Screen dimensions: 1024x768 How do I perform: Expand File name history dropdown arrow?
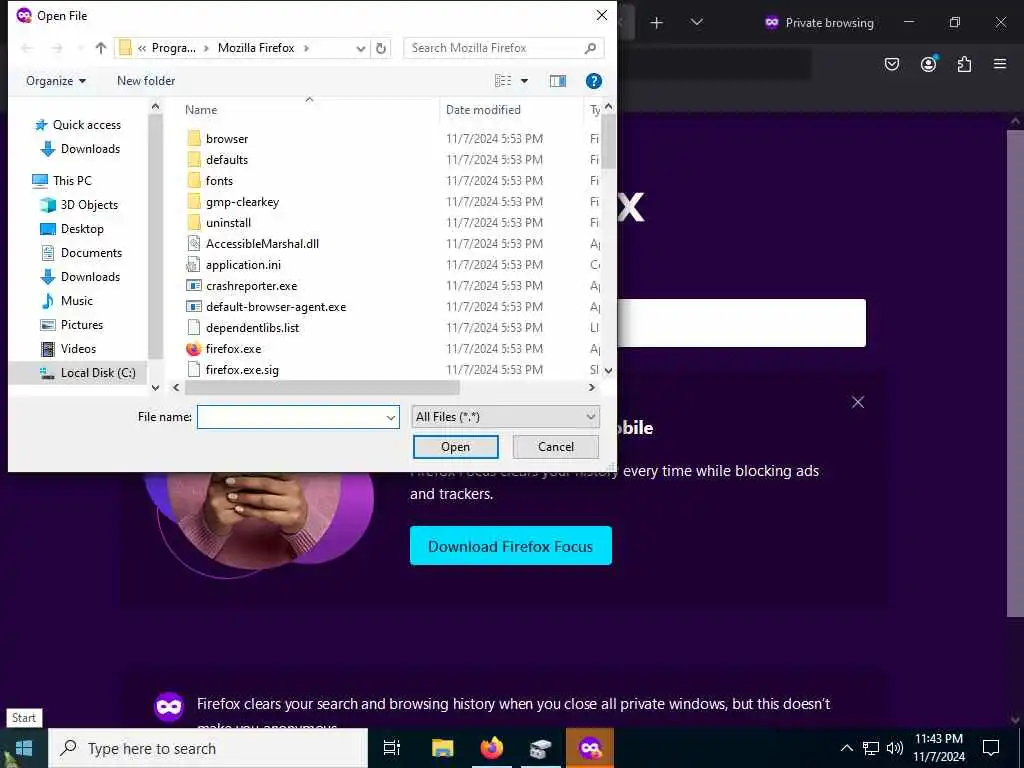(x=391, y=417)
